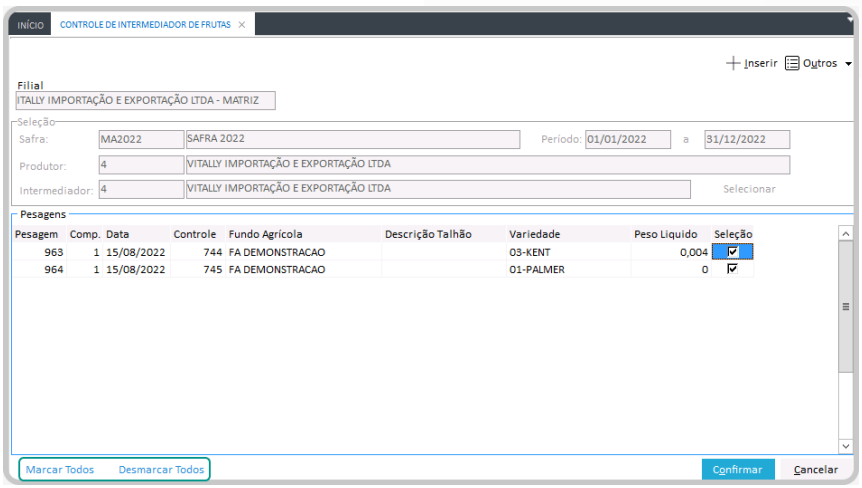This screenshot has width=862, height=488.
Task: Click the Cancelar button
Action: point(816,469)
